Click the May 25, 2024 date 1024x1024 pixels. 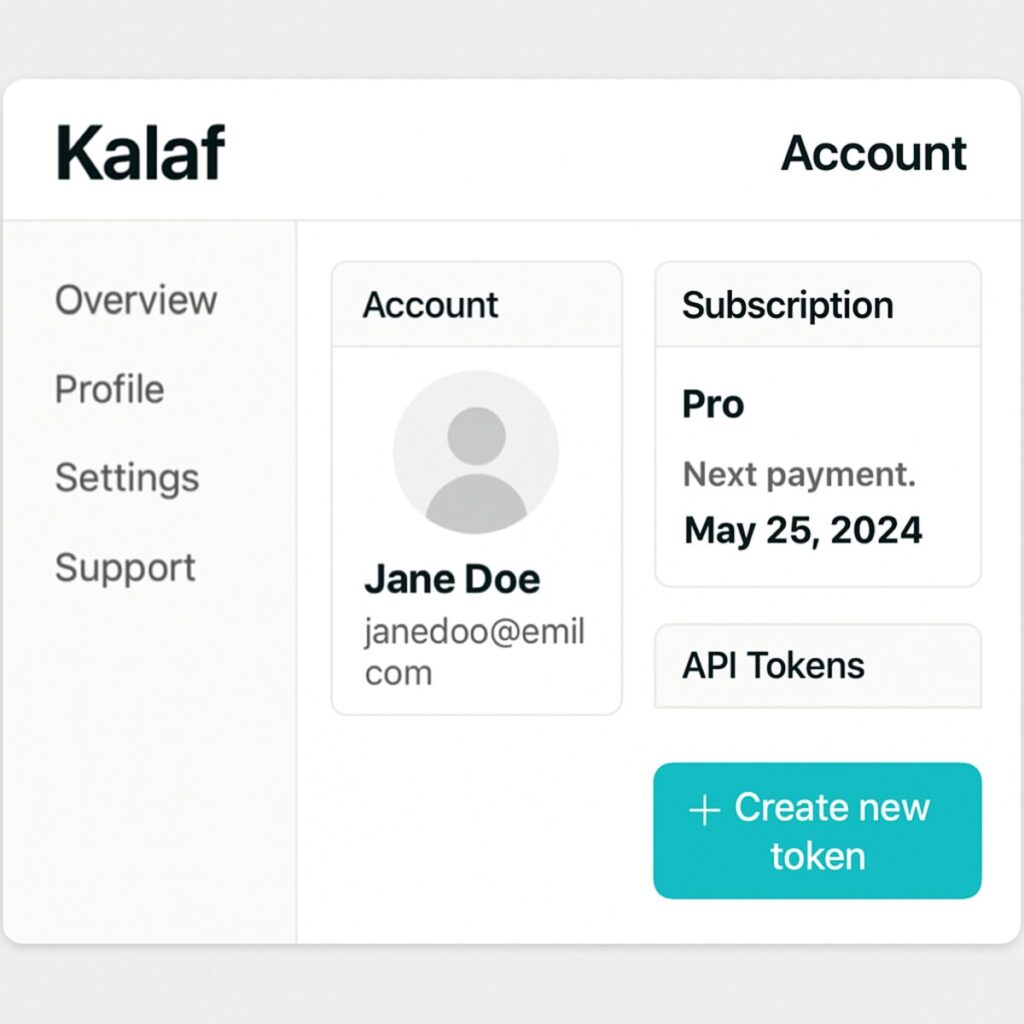[803, 530]
